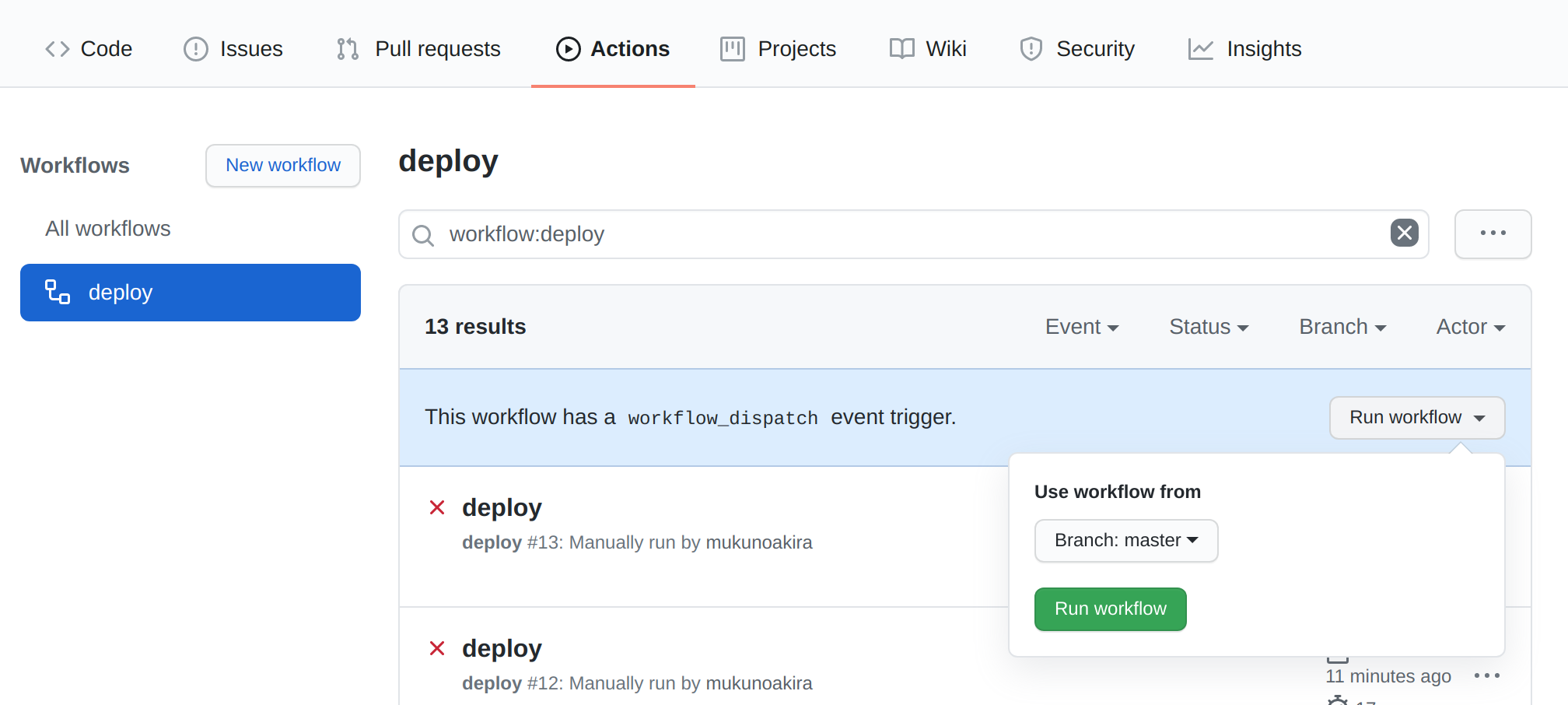This screenshot has height=705, width=1568.
Task: Select the Actions tab
Action: tap(613, 49)
